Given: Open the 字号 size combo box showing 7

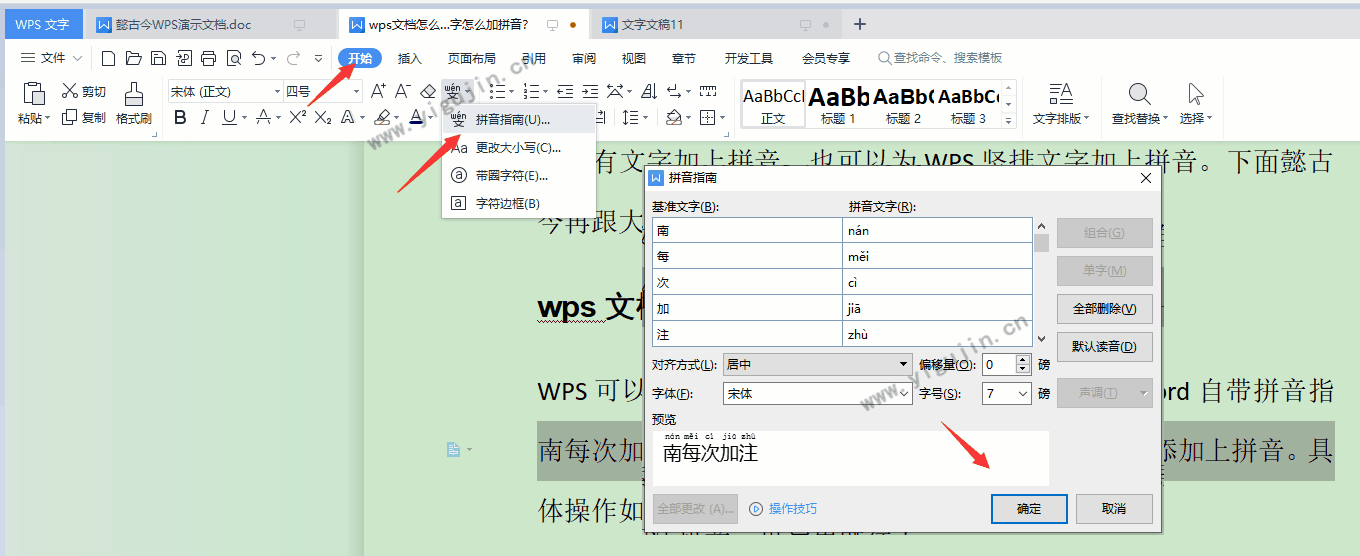Looking at the screenshot, I should point(1006,394).
